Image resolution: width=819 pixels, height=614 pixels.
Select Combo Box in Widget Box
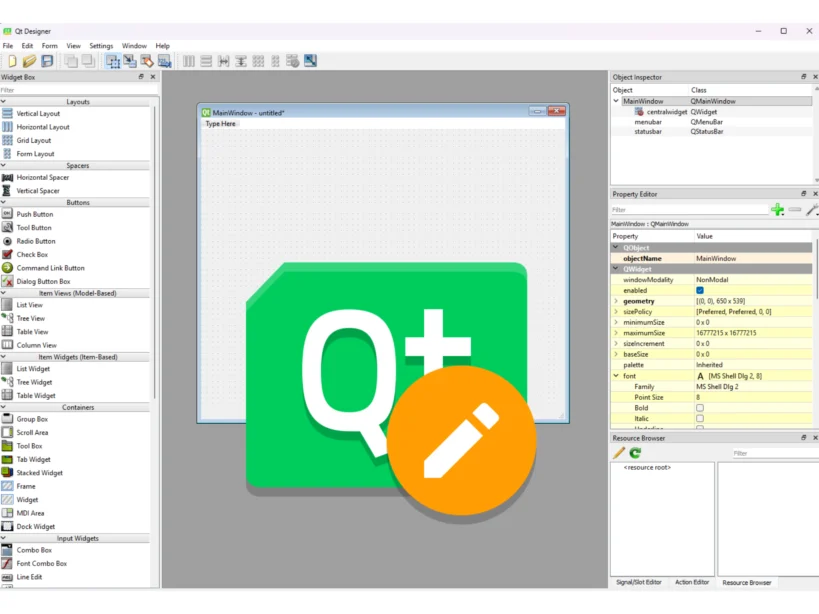coord(34,550)
